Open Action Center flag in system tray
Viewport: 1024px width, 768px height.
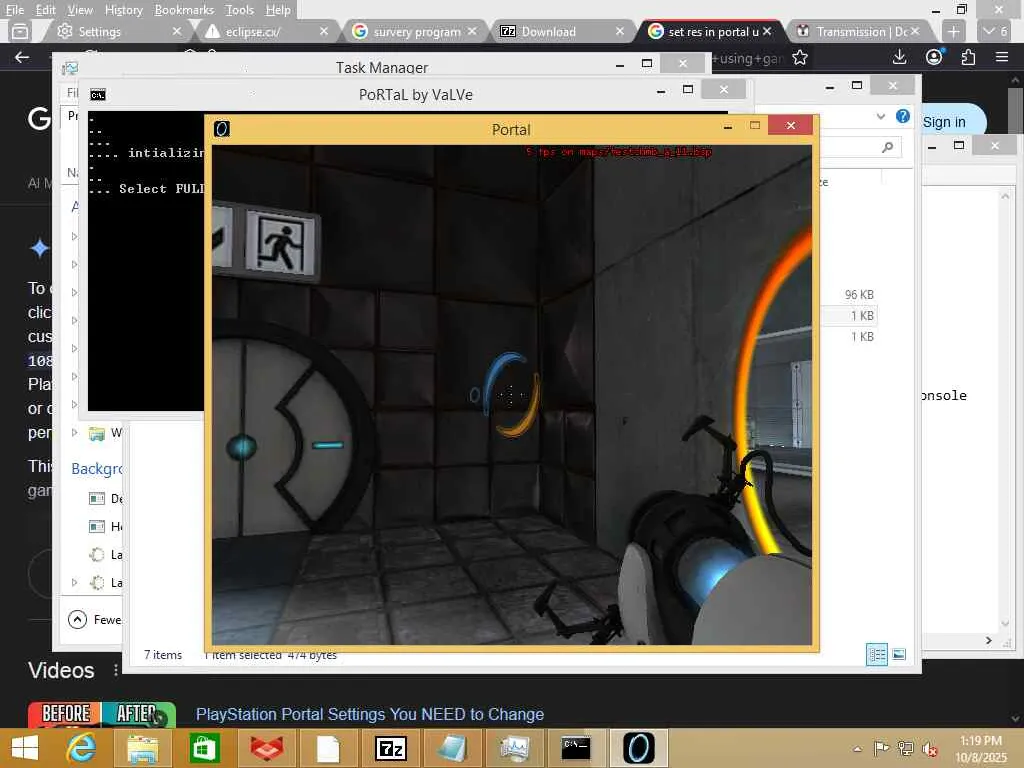click(x=881, y=748)
